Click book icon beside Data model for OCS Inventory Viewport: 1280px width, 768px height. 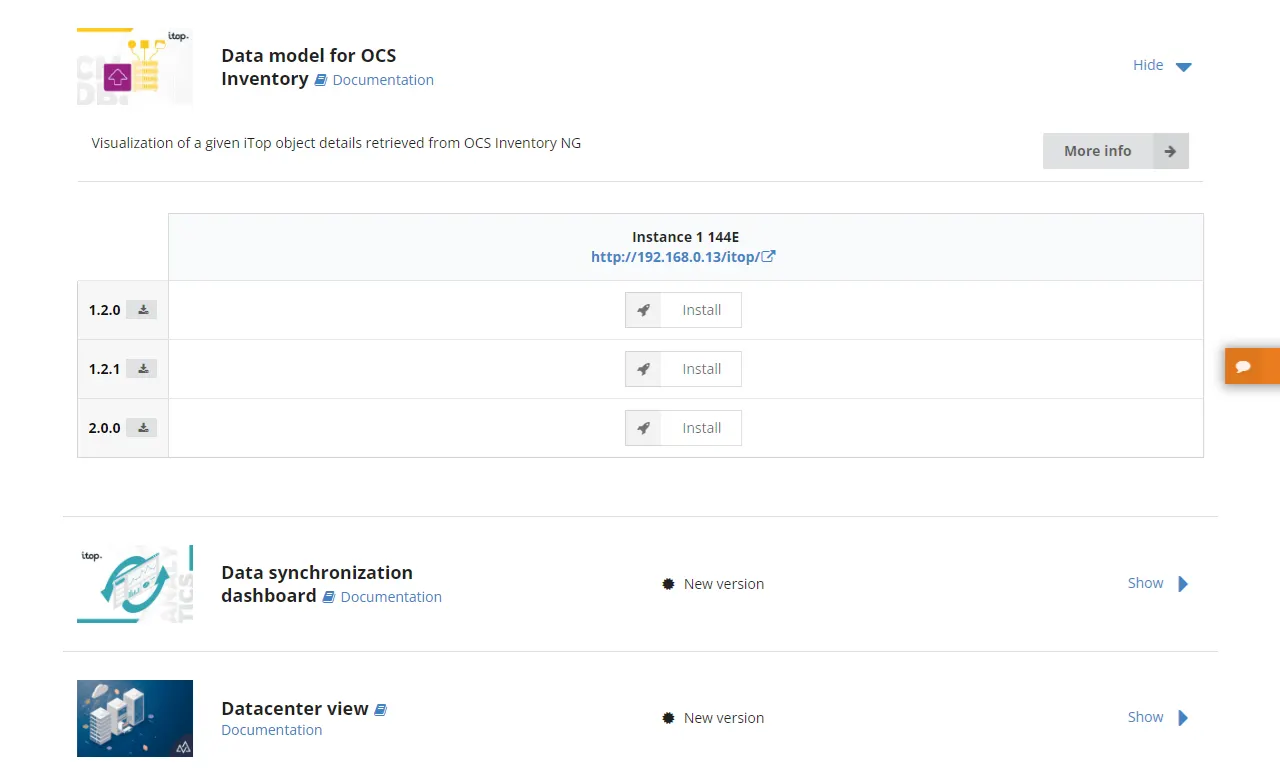(x=321, y=80)
